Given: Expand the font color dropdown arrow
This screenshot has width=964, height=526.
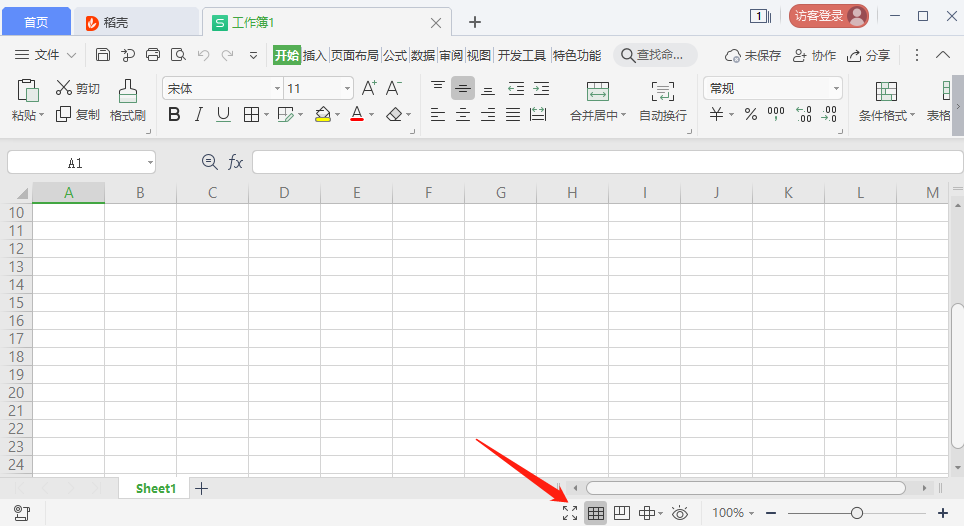Looking at the screenshot, I should 371,115.
